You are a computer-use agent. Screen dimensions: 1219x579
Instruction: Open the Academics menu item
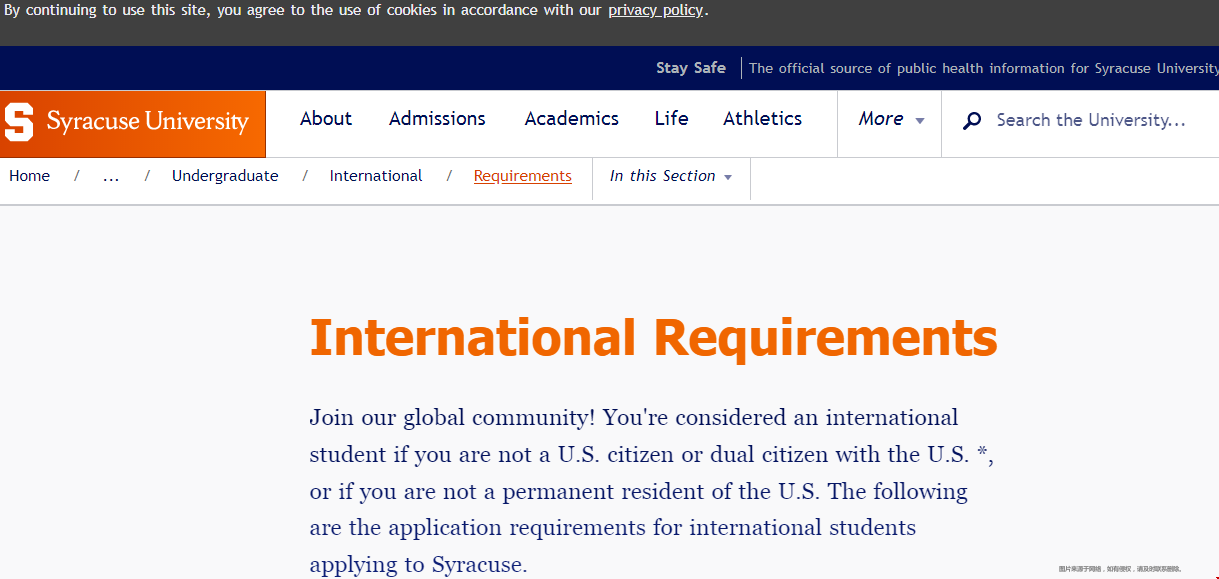[572, 118]
